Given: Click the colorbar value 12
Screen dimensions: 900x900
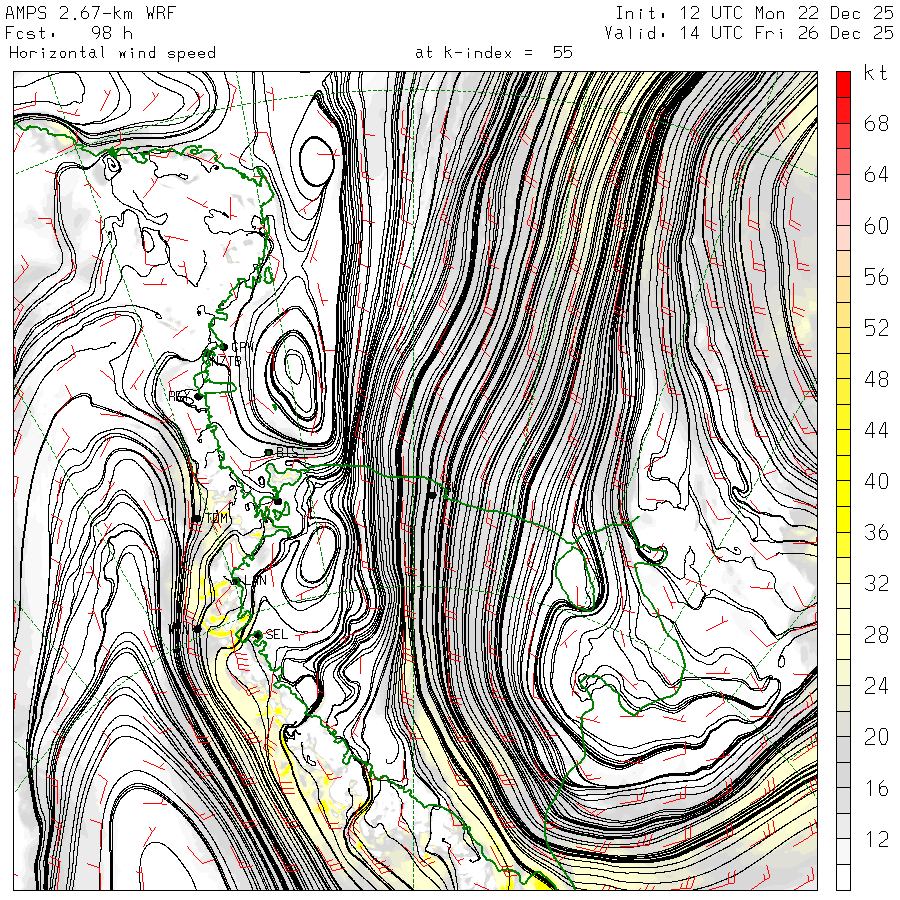Looking at the screenshot, I should (x=876, y=839).
